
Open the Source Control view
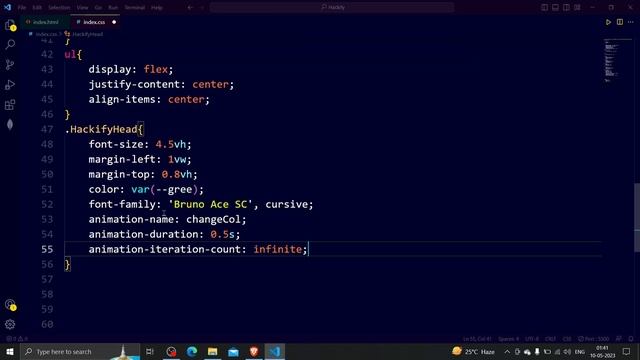tap(10, 64)
